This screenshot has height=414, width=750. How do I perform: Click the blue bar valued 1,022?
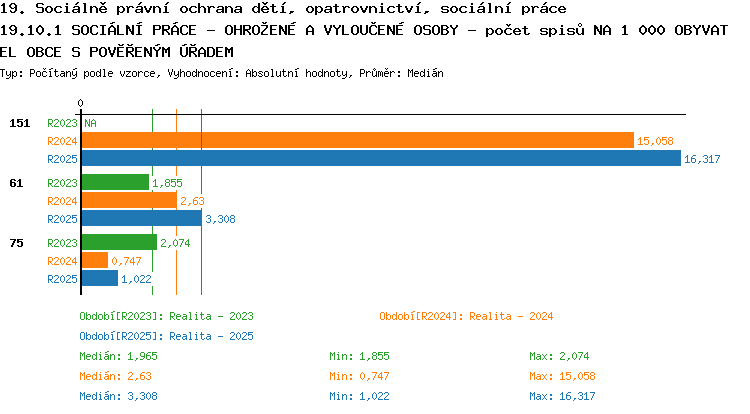[x=99, y=279]
